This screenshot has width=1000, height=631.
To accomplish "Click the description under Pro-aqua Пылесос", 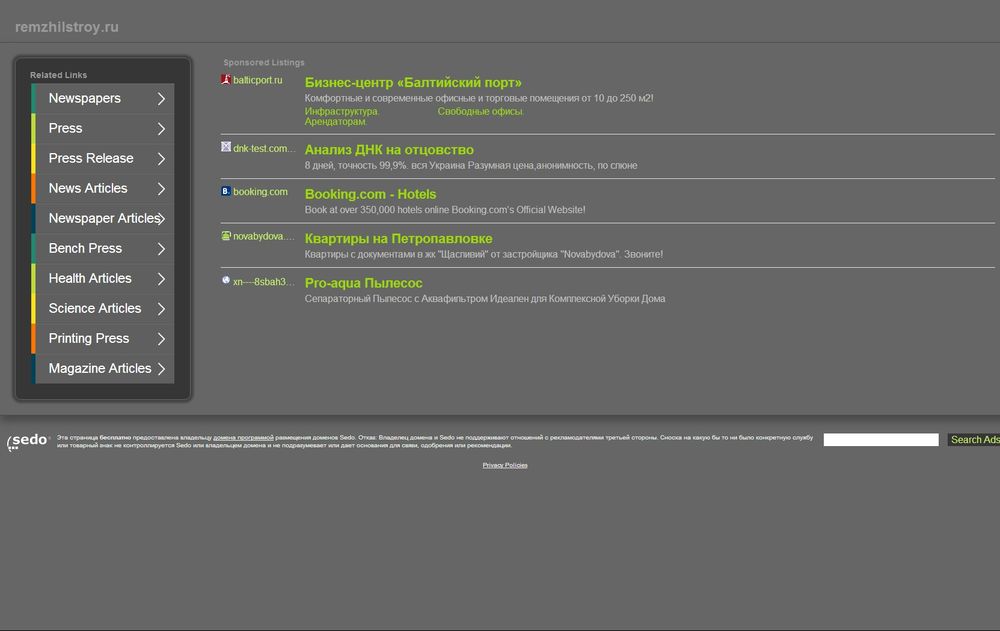I will (485, 299).
